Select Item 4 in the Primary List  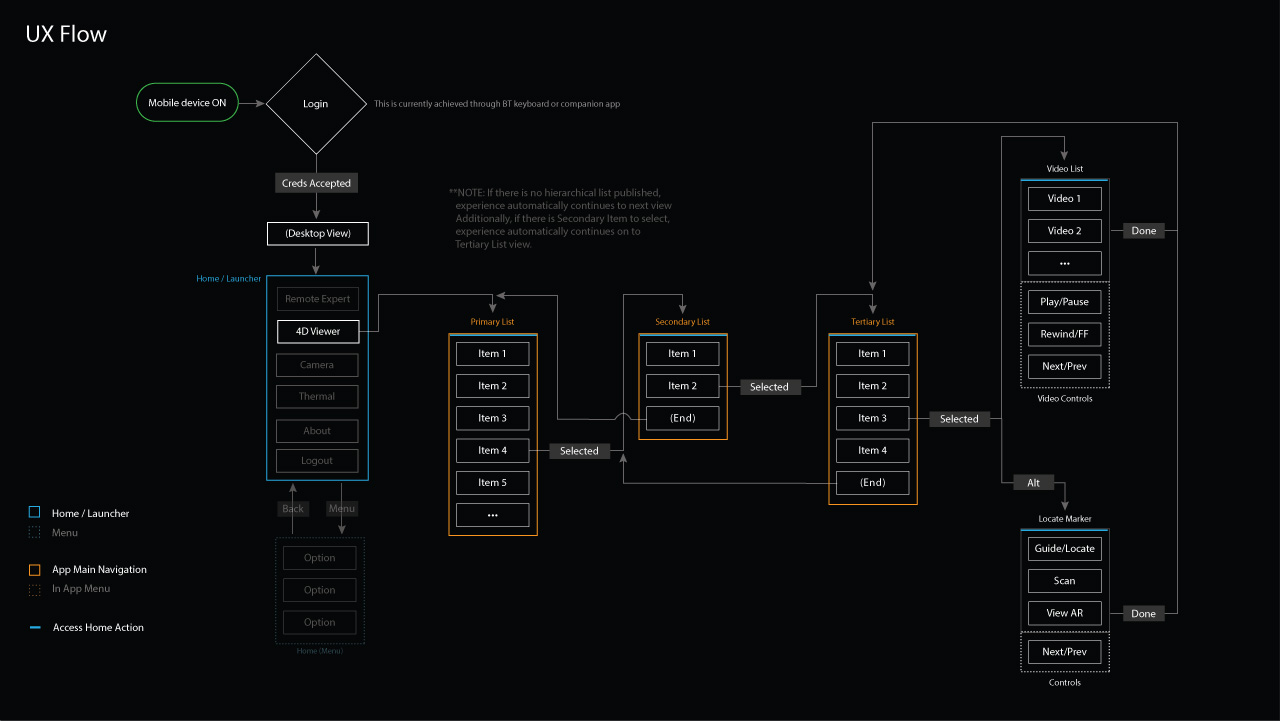492,450
